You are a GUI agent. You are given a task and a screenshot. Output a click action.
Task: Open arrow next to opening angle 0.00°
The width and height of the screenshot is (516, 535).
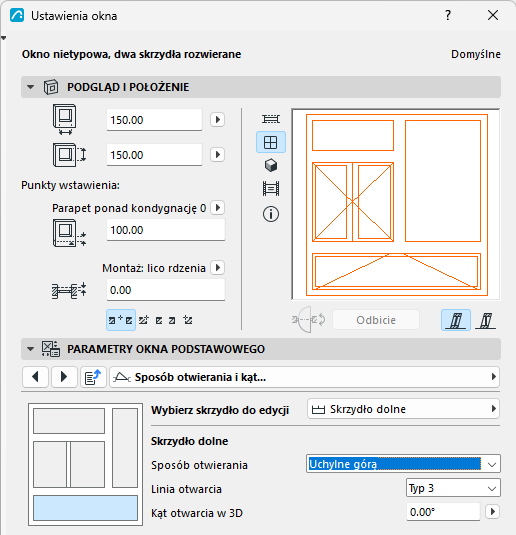(x=492, y=511)
